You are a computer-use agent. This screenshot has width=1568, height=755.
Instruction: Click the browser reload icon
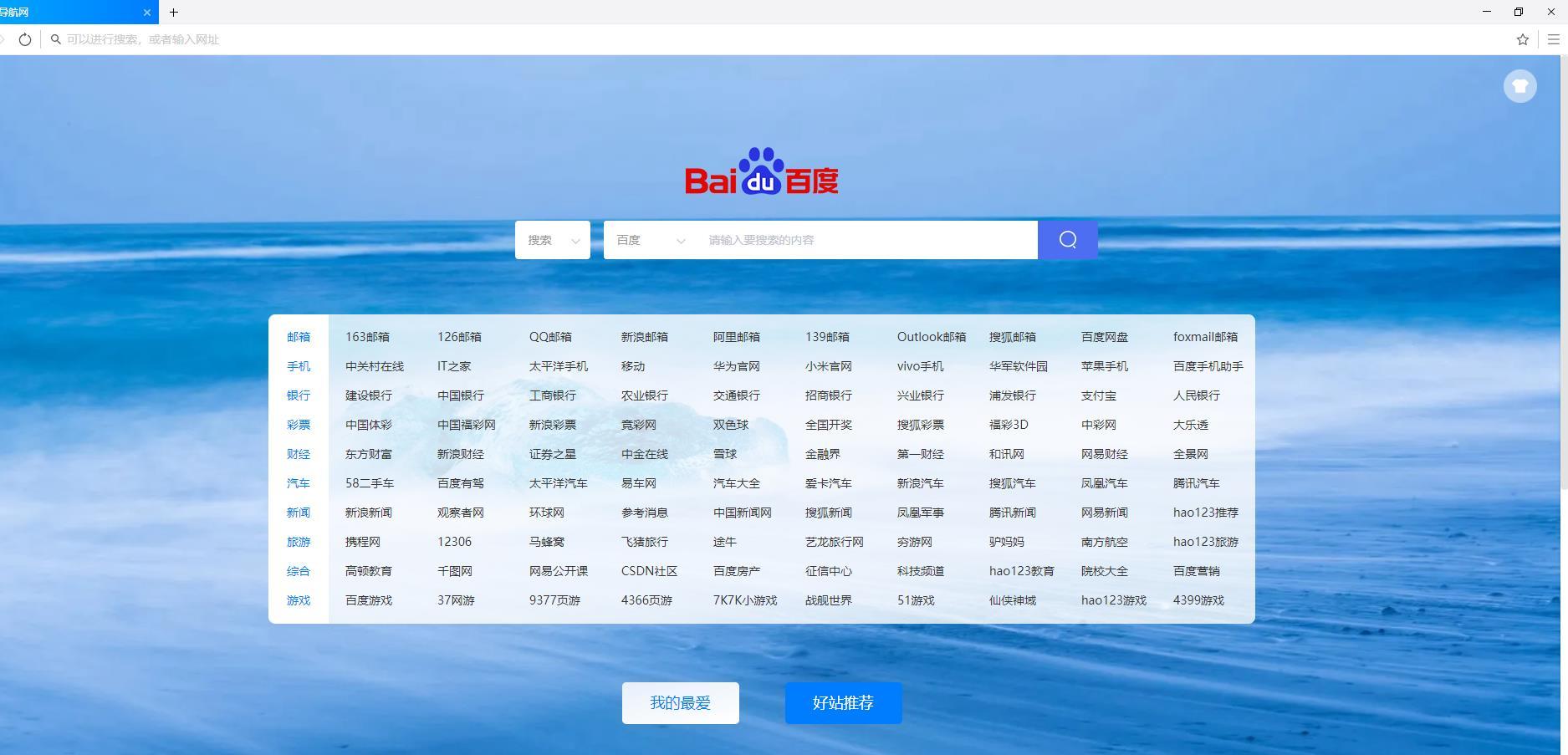point(25,39)
